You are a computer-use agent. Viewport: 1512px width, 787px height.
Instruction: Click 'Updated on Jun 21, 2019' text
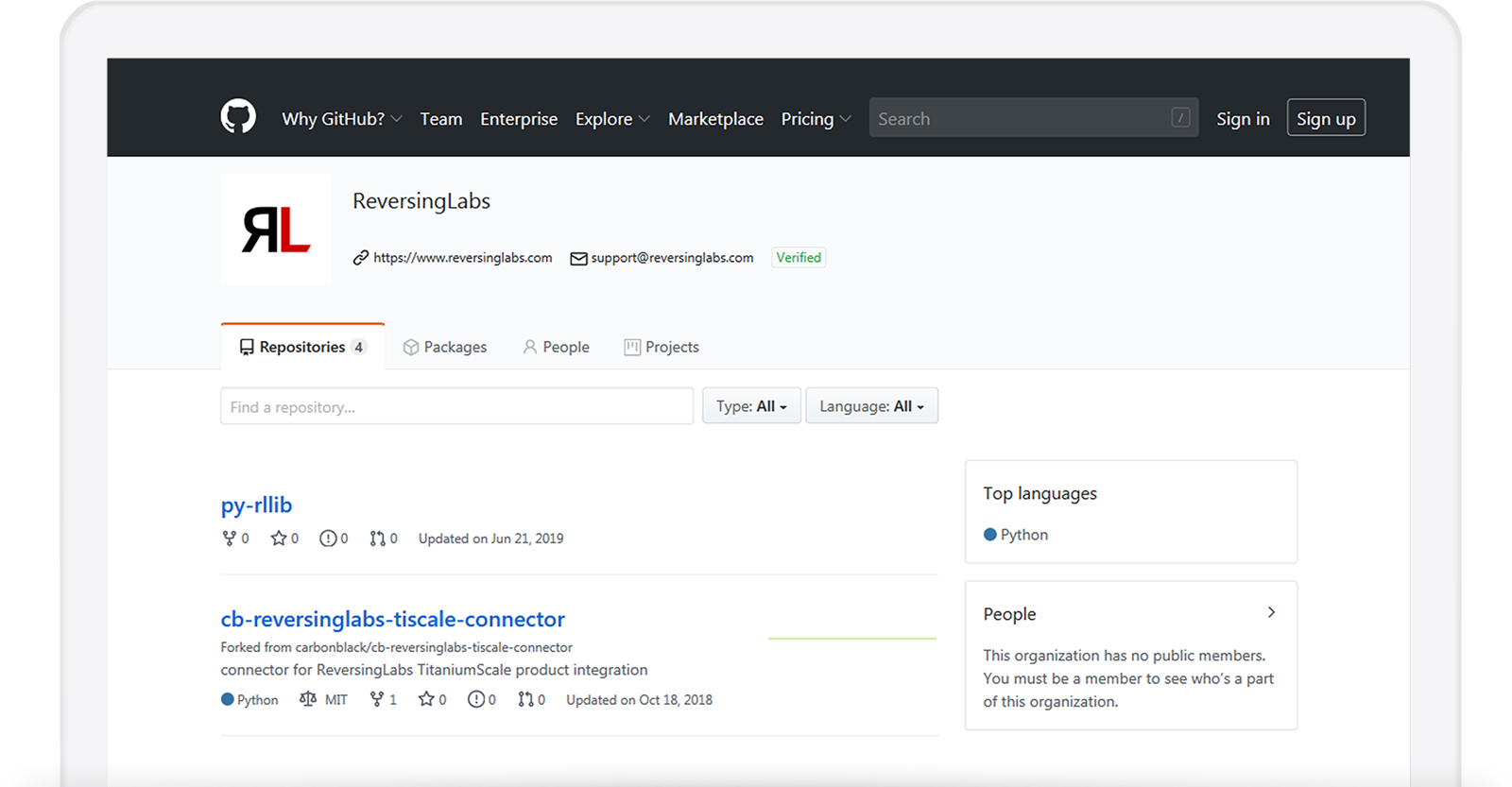point(490,539)
